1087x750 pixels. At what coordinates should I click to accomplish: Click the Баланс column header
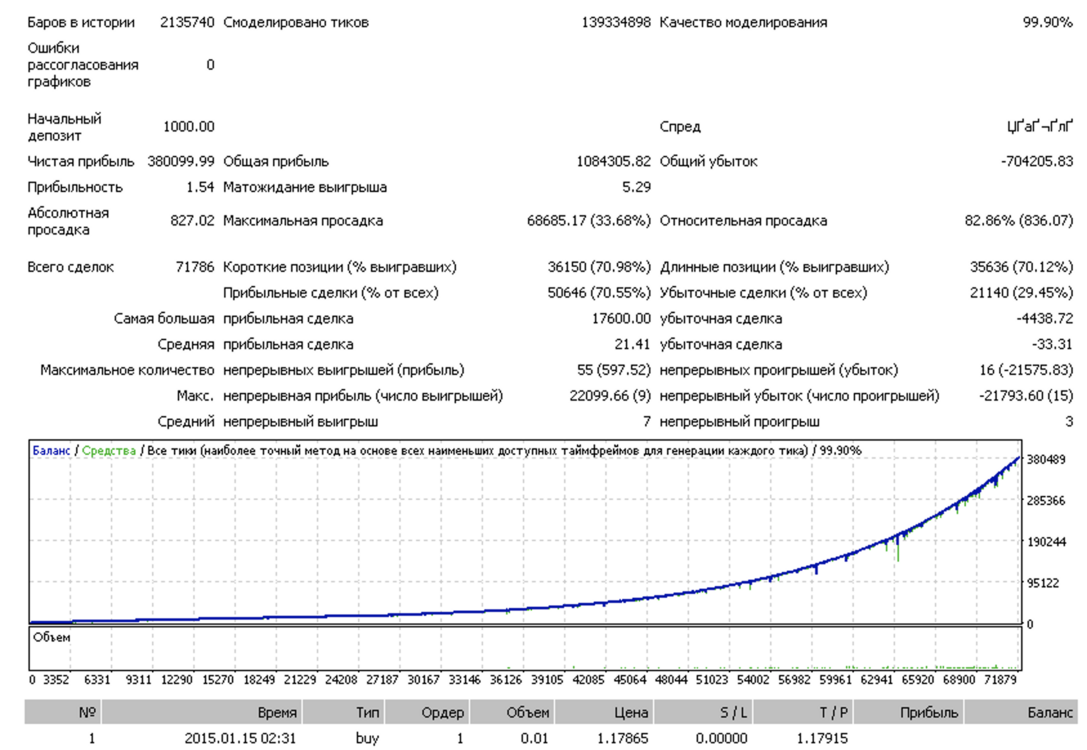[1020, 712]
